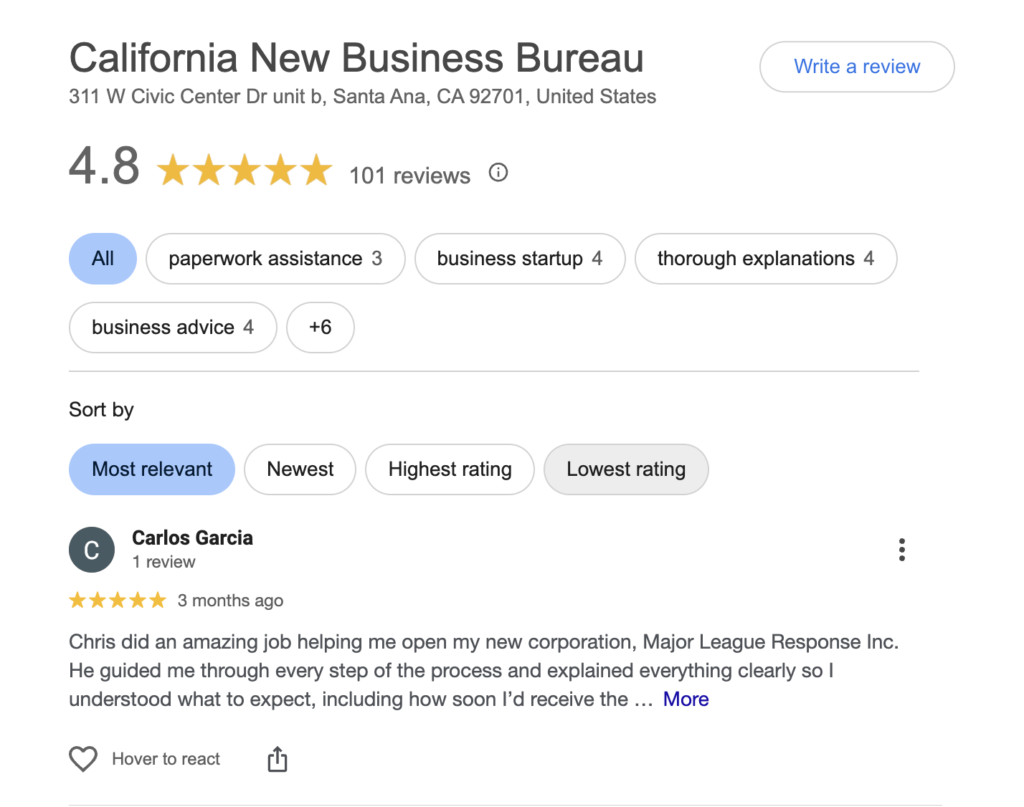Image resolution: width=1024 pixels, height=807 pixels.
Task: Select the All filter chip
Action: click(x=103, y=259)
